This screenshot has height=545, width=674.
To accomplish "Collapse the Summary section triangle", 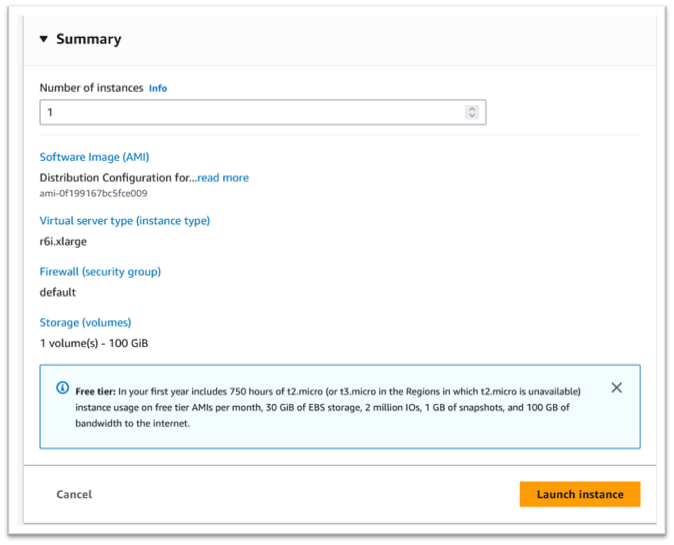I will tap(44, 40).
